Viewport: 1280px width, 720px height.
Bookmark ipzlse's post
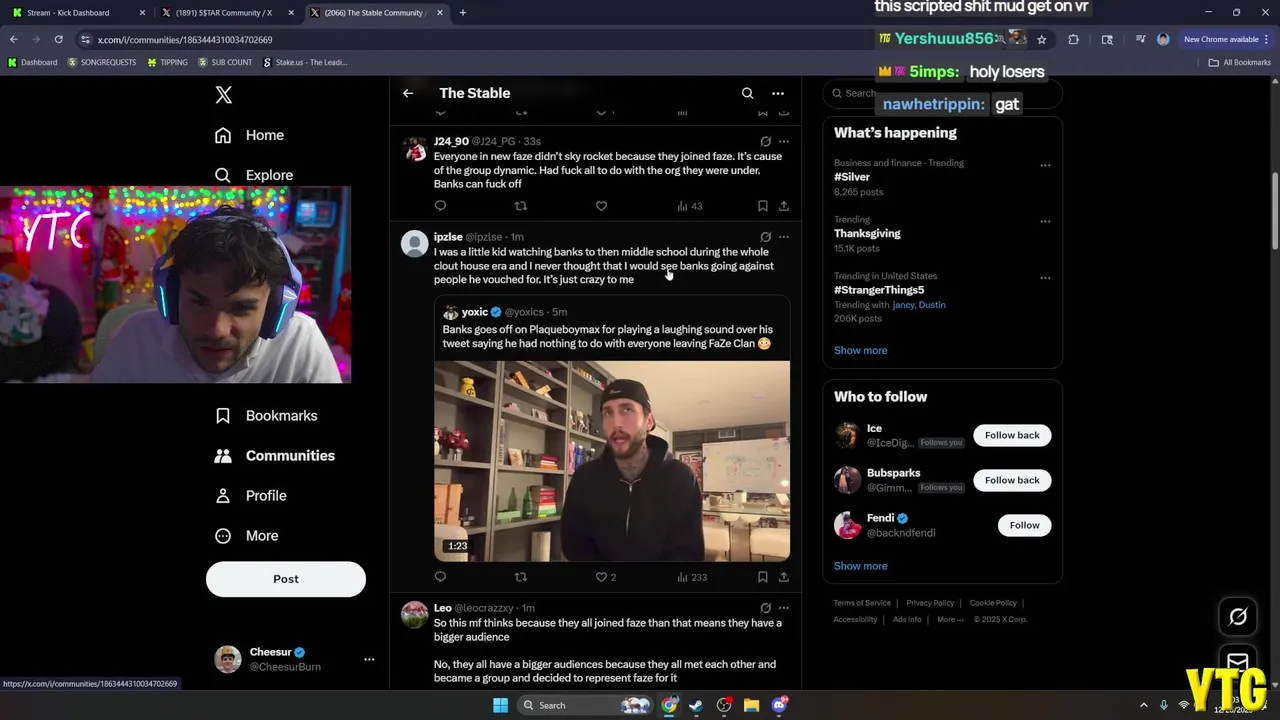pos(762,577)
